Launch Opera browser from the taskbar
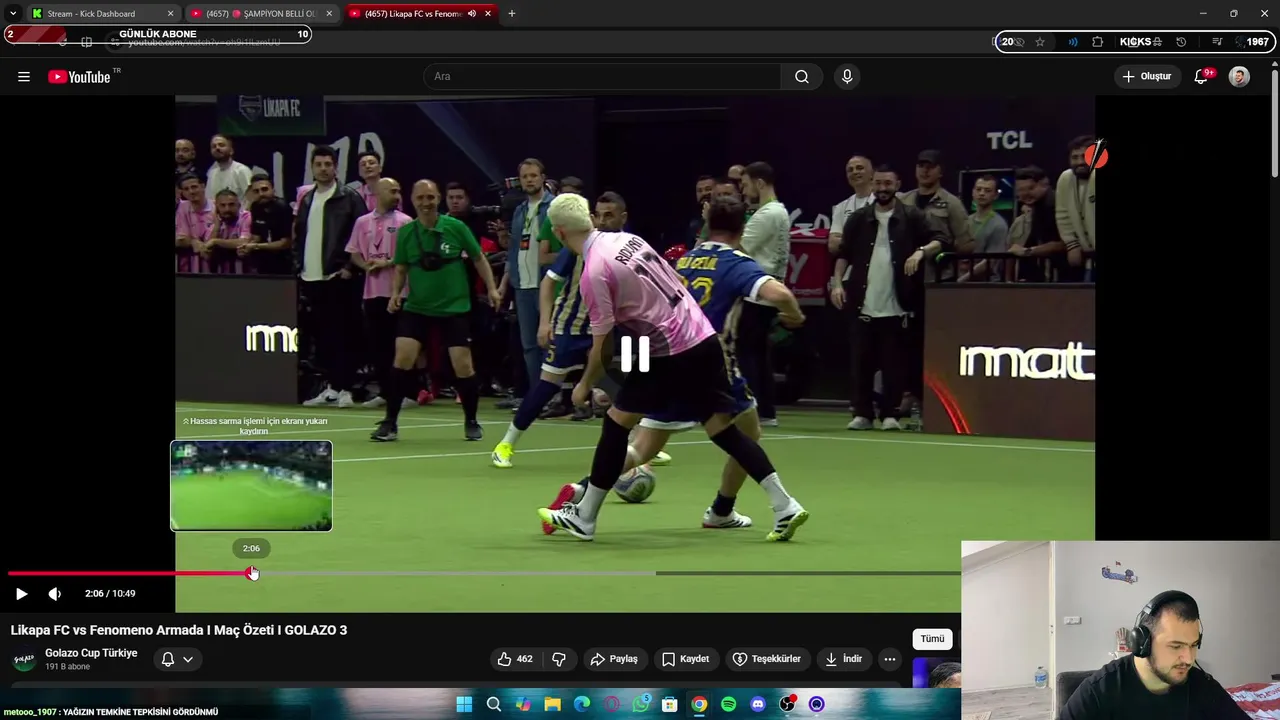Image resolution: width=1280 pixels, height=720 pixels. click(x=611, y=705)
